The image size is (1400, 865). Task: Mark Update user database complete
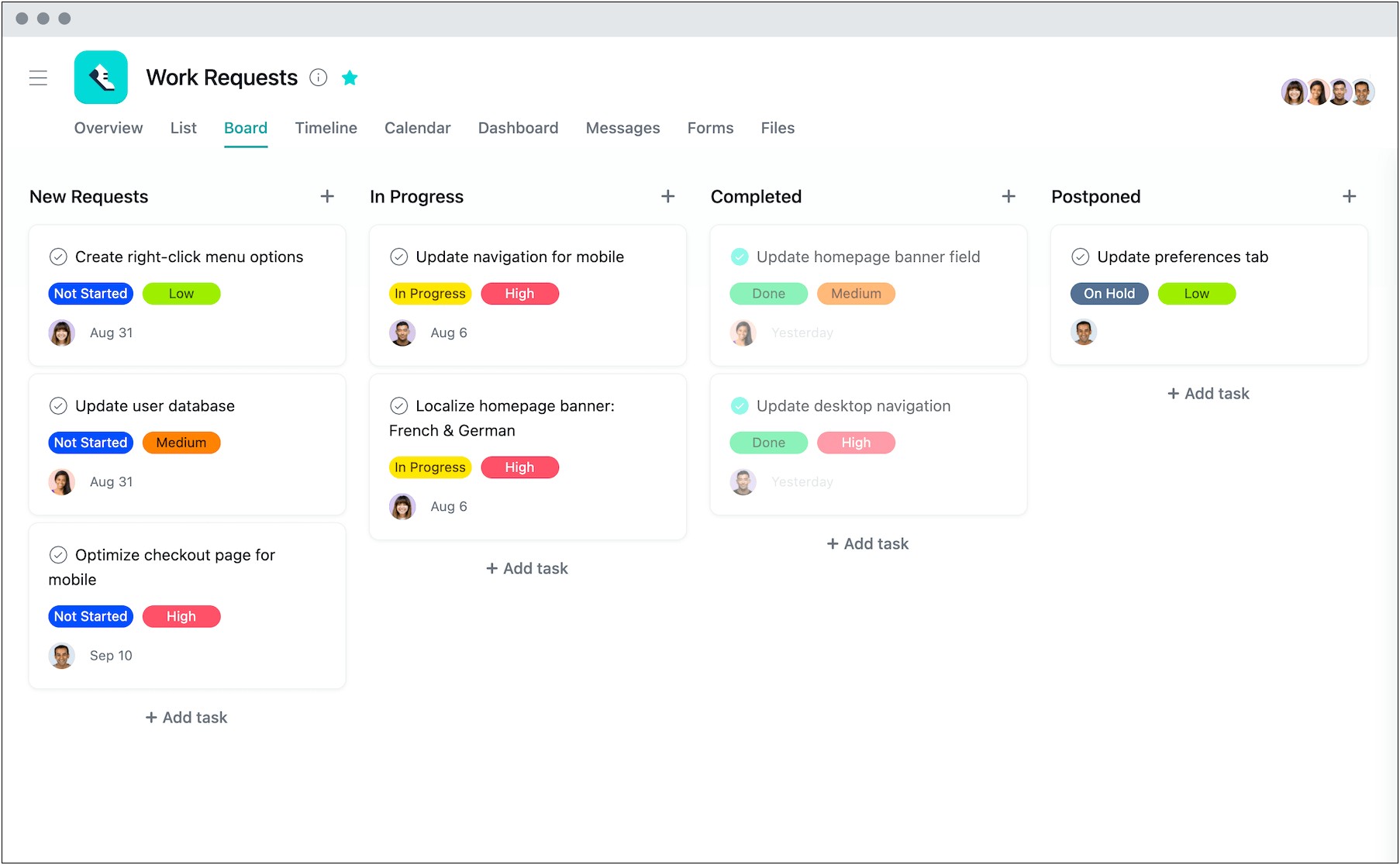(58, 405)
